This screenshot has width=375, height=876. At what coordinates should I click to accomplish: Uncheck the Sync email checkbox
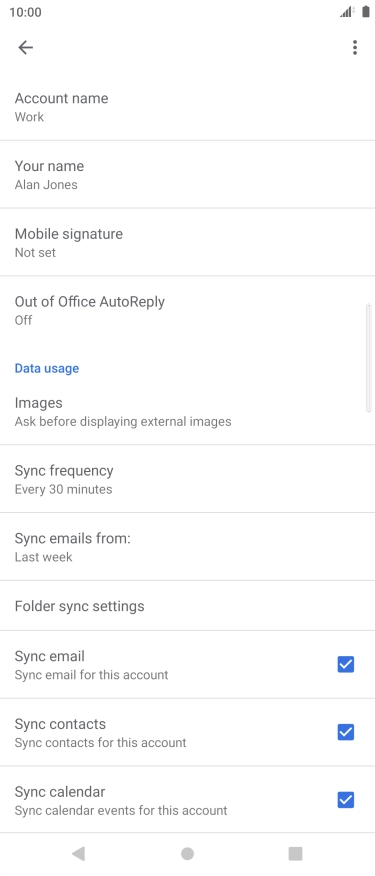pyautogui.click(x=345, y=664)
